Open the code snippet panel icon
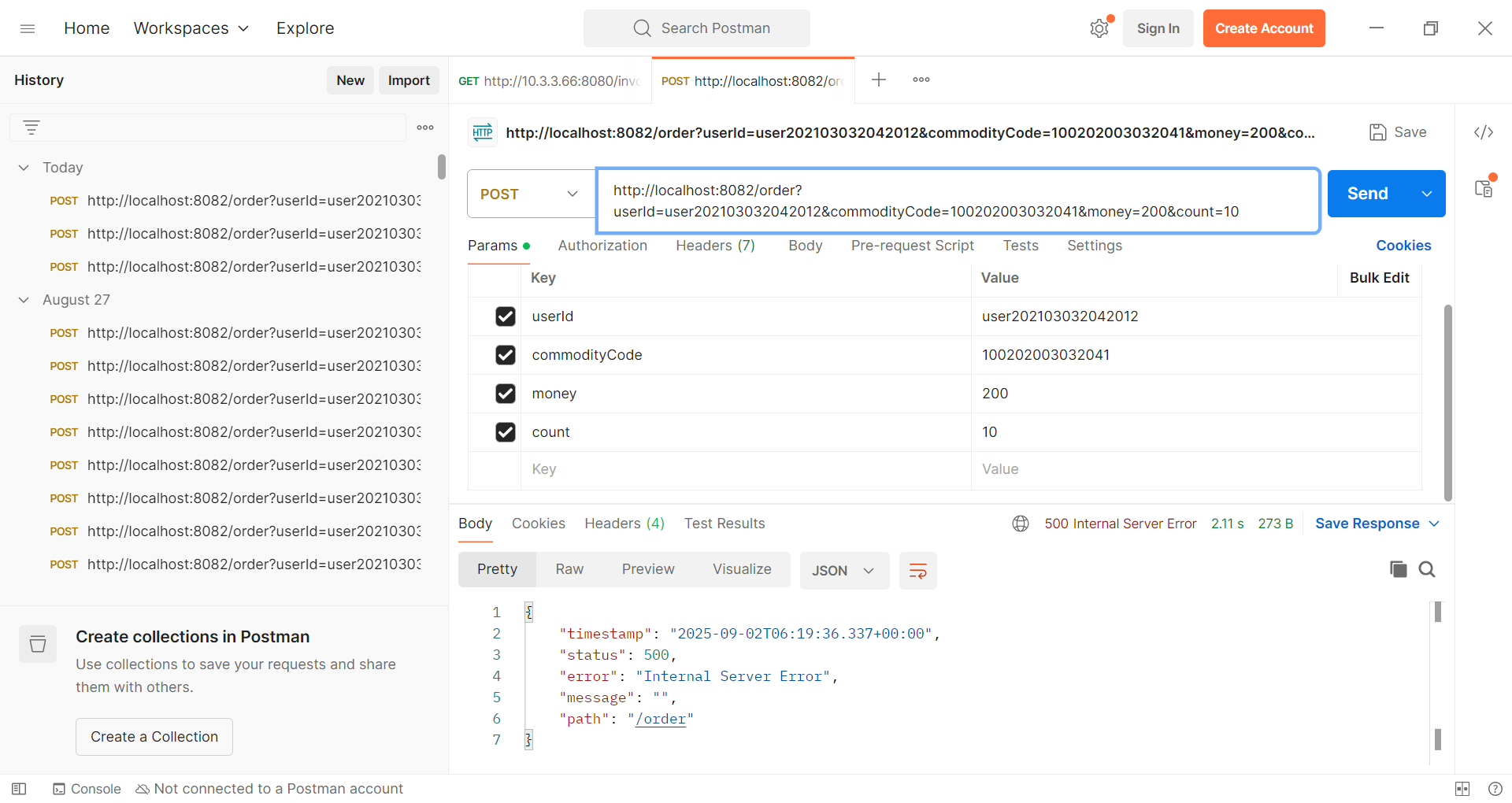 point(1484,132)
